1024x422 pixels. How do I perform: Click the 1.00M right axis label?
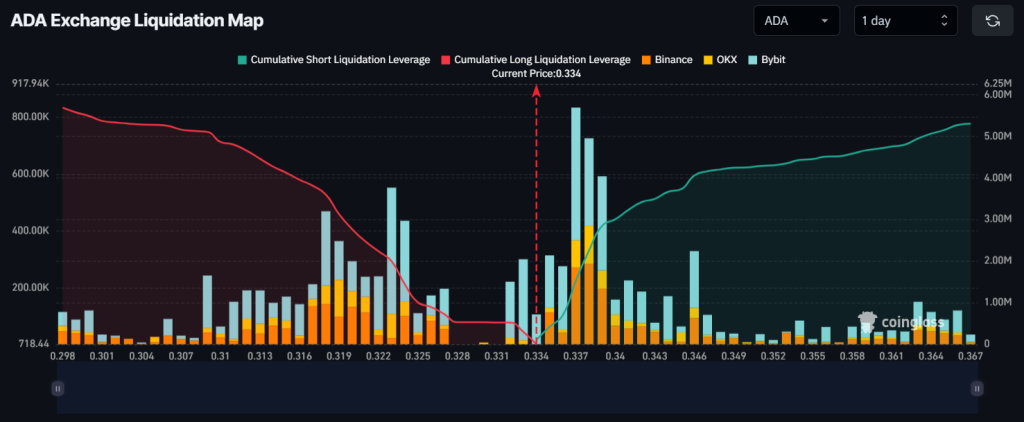click(x=997, y=302)
